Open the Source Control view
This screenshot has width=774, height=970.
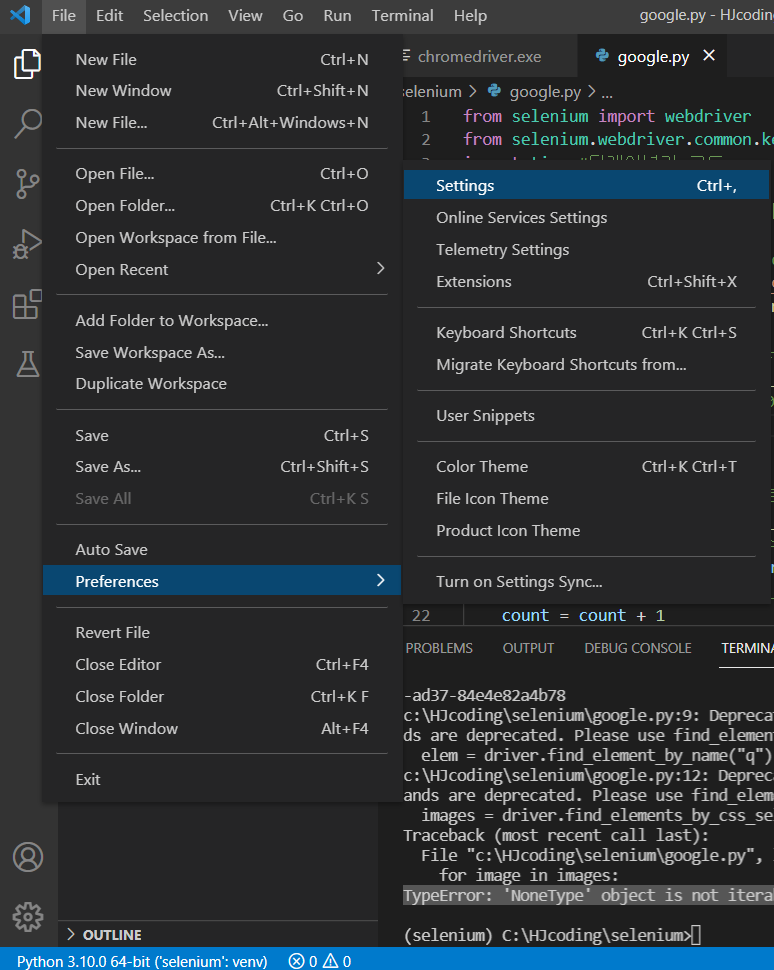pyautogui.click(x=27, y=184)
